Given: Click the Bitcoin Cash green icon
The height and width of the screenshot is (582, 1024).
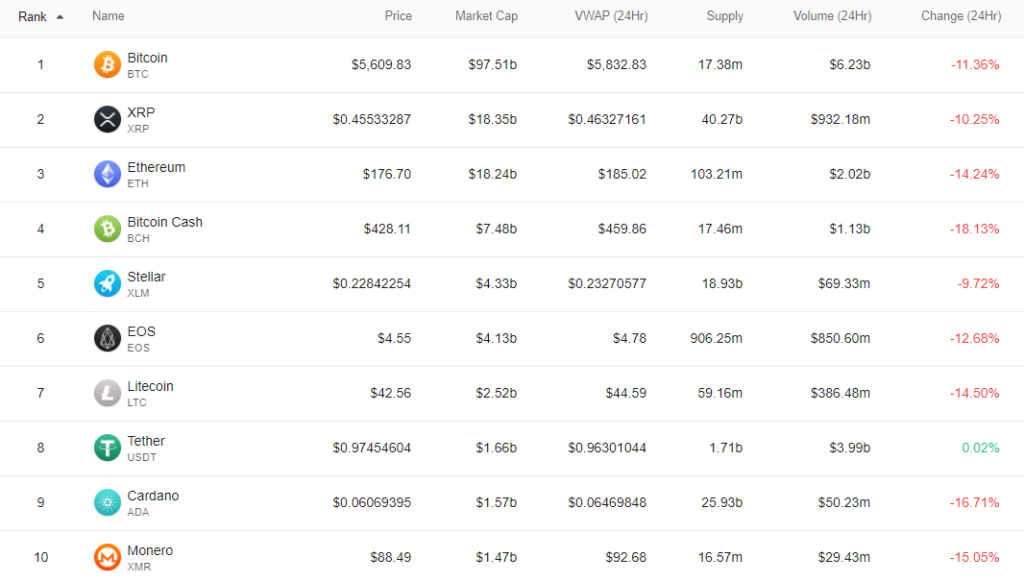Looking at the screenshot, I should (x=107, y=228).
